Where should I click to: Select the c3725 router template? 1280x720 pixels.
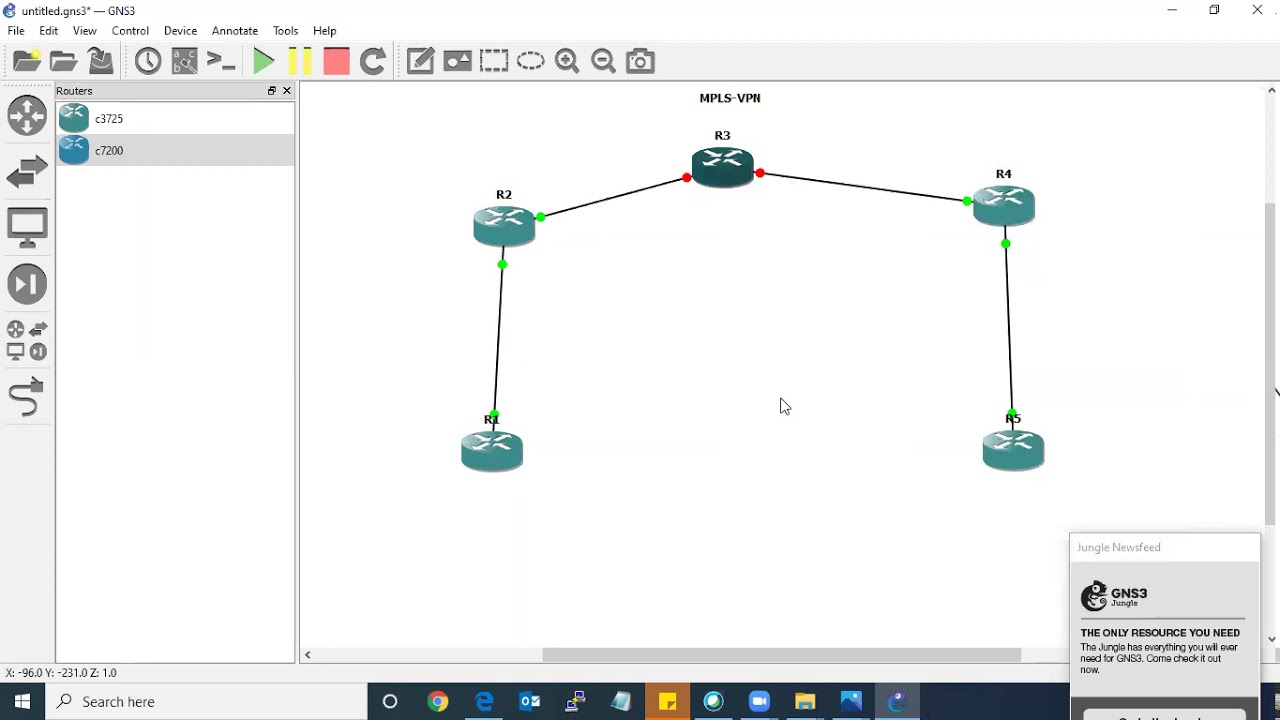coord(175,118)
